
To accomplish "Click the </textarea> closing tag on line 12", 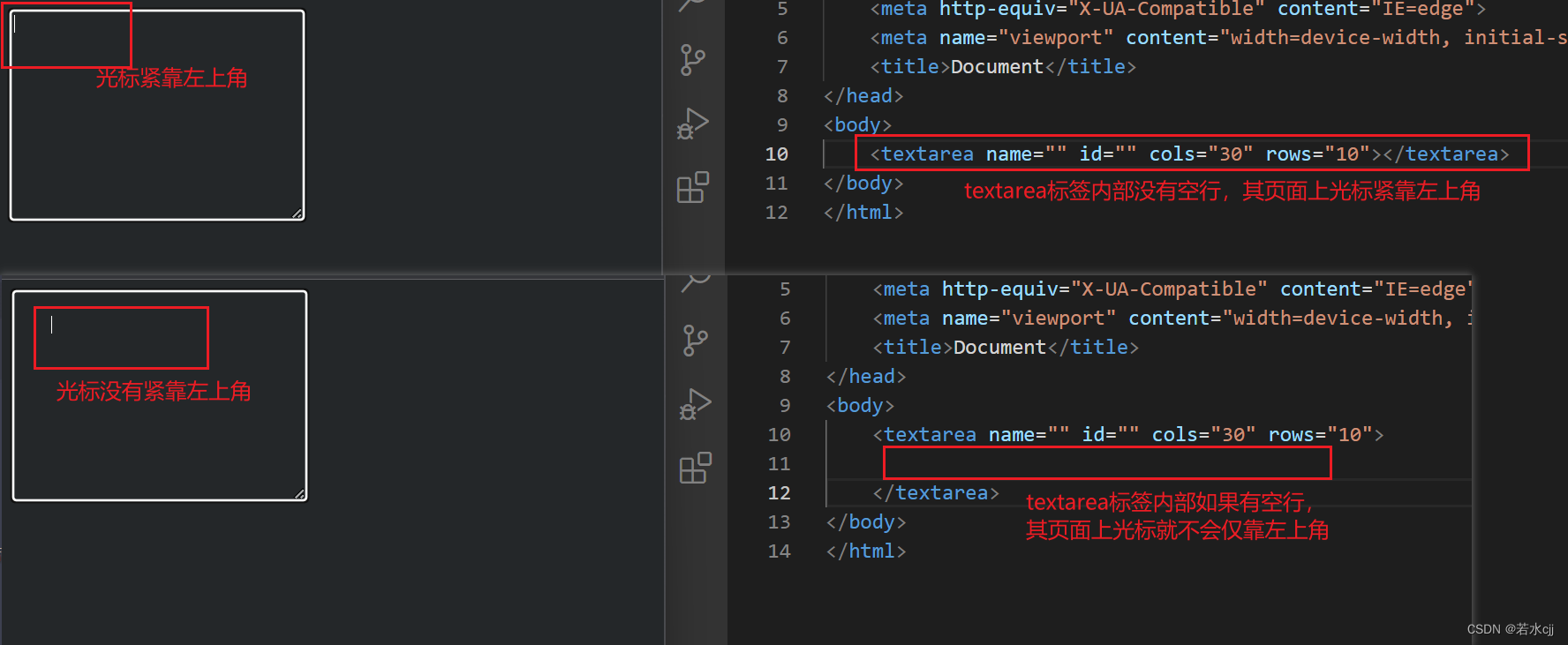I will coord(936,492).
